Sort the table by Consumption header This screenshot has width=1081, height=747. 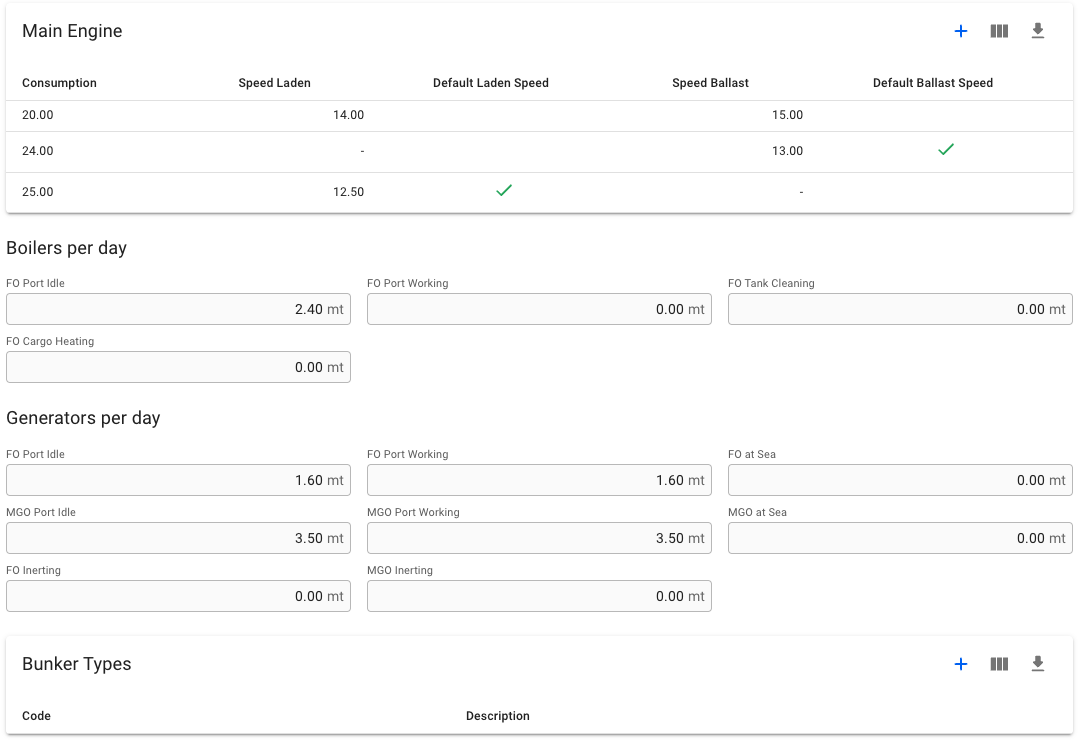[x=59, y=83]
